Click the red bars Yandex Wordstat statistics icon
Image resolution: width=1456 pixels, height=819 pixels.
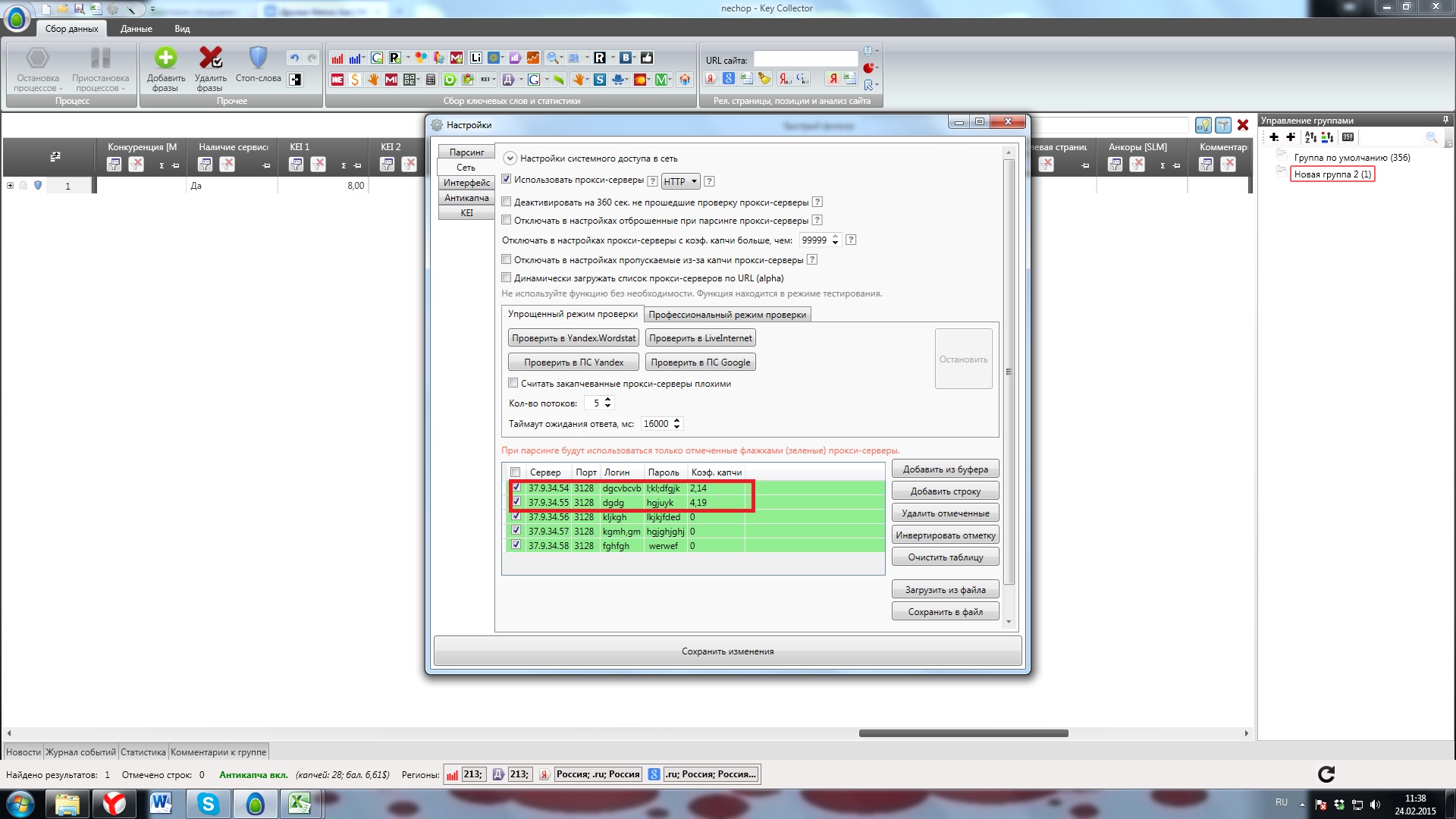[x=337, y=58]
